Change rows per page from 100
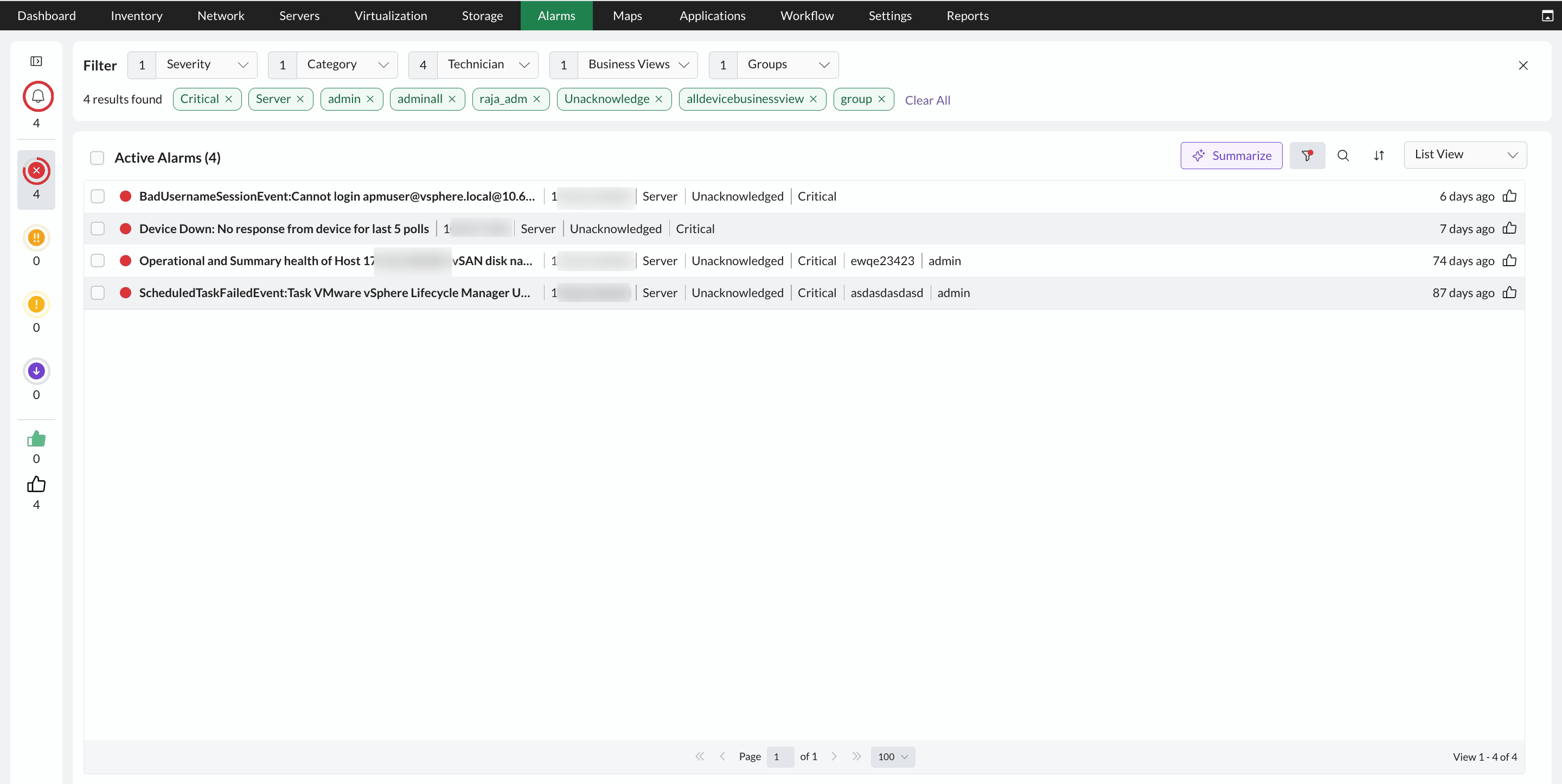 point(893,756)
